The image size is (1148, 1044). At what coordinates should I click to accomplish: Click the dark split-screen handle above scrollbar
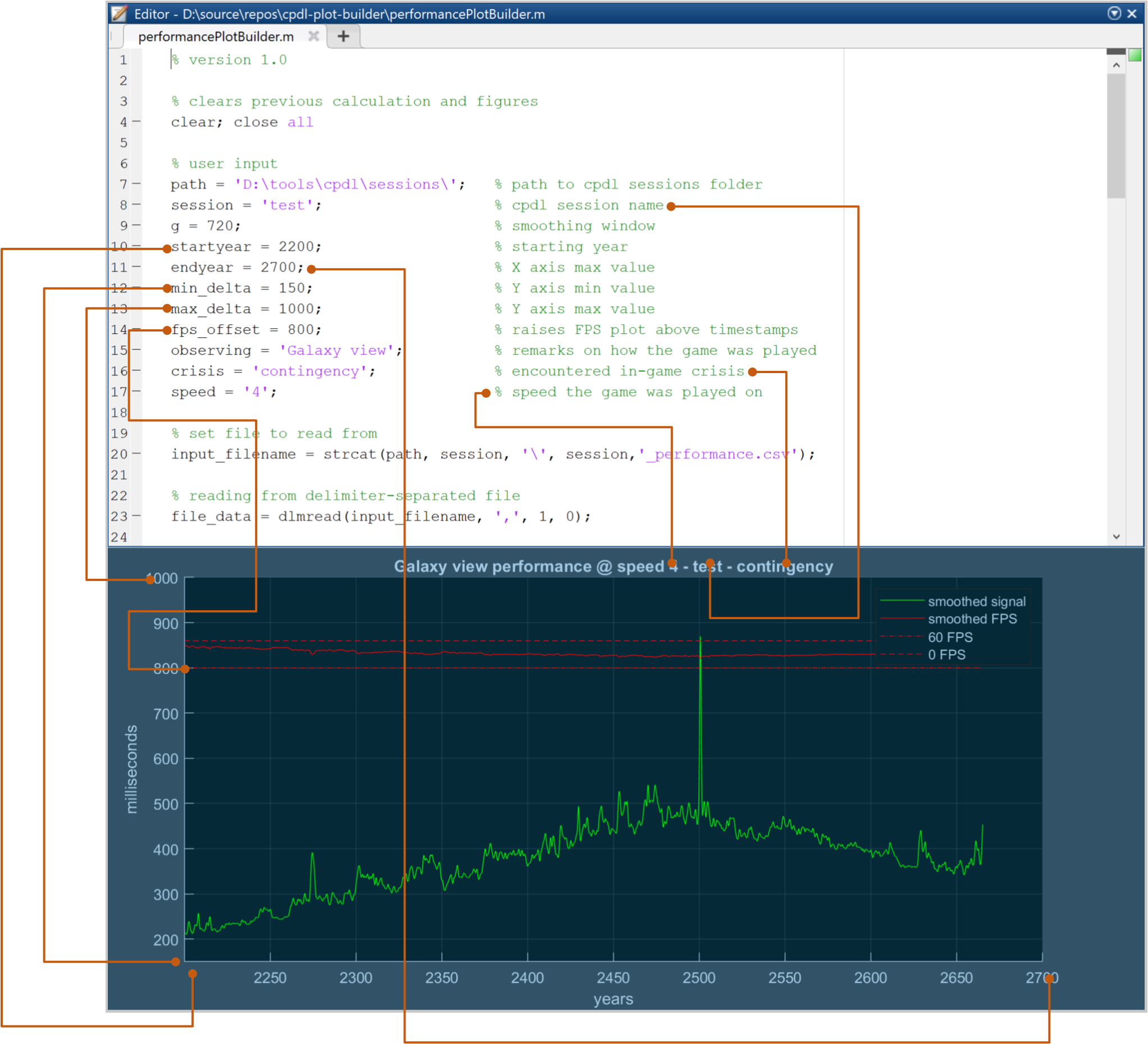tap(1115, 52)
